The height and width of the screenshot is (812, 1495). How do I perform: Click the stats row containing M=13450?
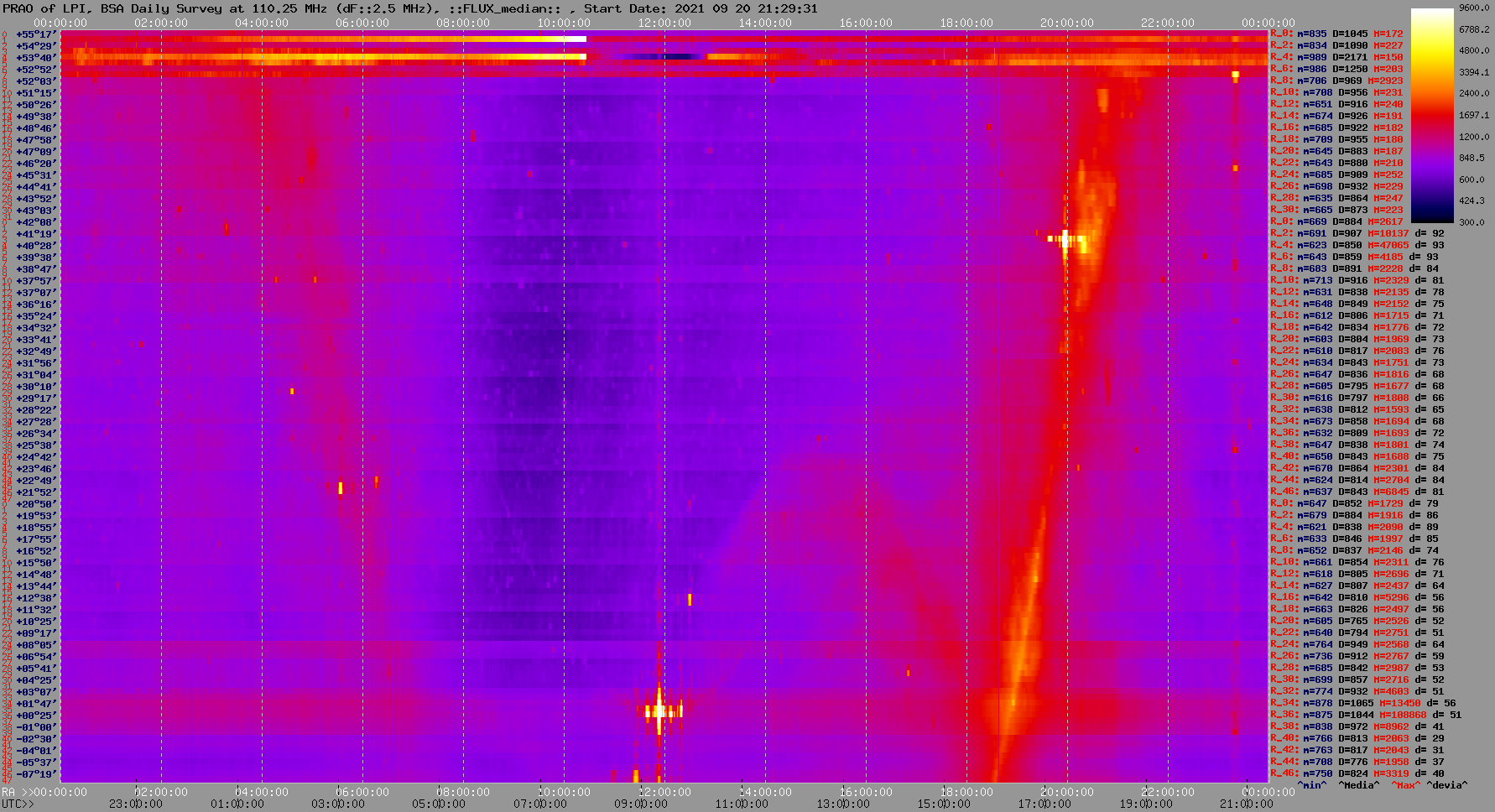pyautogui.click(x=1363, y=704)
